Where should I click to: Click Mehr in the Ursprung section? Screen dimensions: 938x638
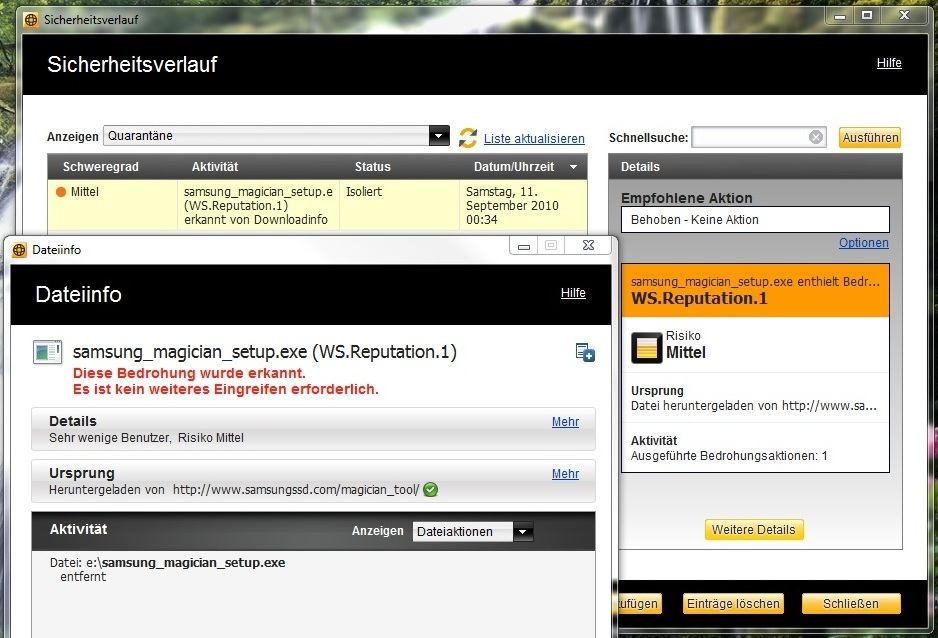565,474
